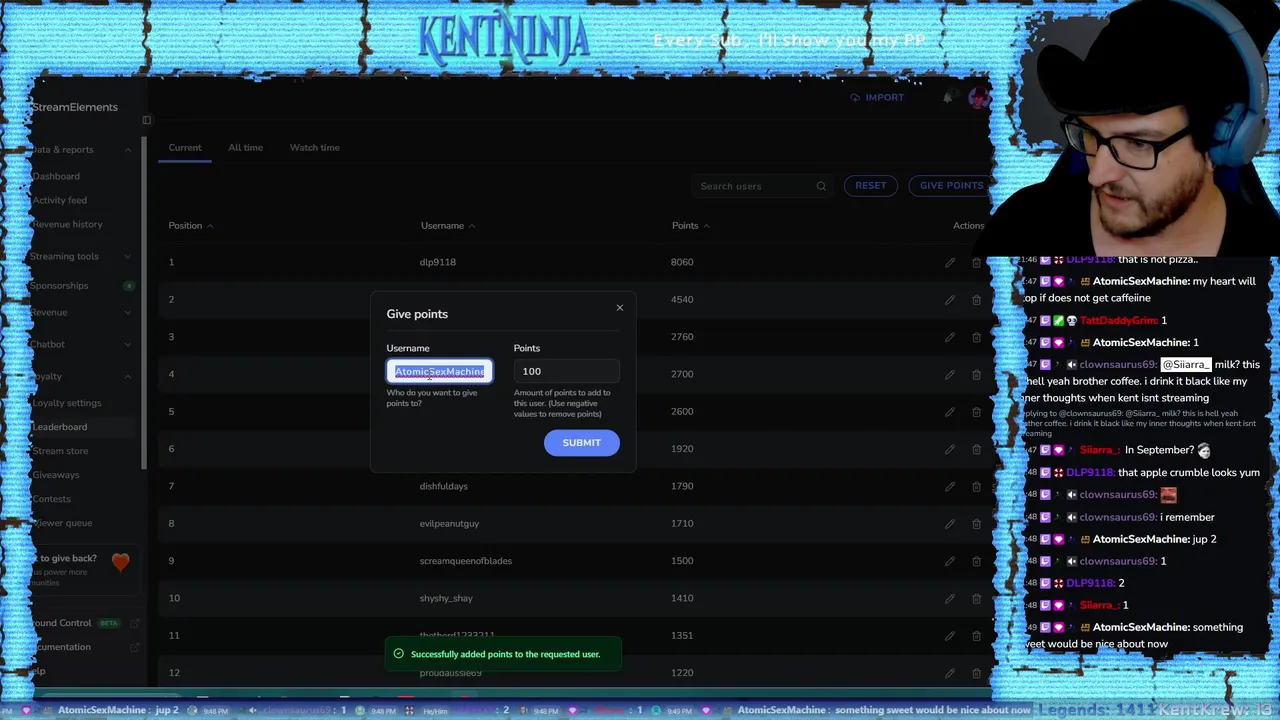The height and width of the screenshot is (720, 1280).
Task: Delete evilpeanutguy from leaderboard
Action: coord(976,524)
